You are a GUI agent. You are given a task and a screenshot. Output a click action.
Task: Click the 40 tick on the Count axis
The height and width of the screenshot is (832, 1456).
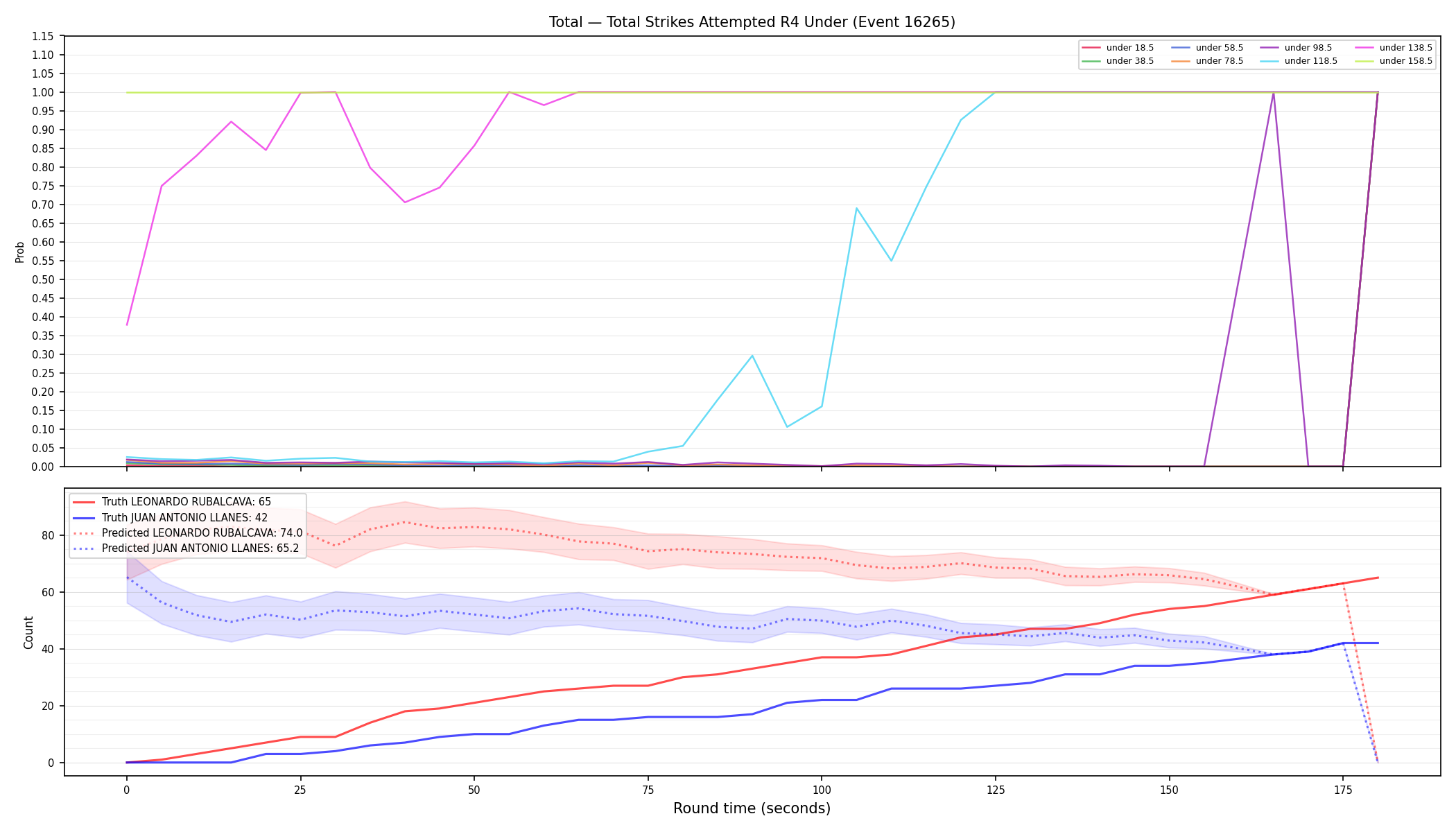[48, 650]
